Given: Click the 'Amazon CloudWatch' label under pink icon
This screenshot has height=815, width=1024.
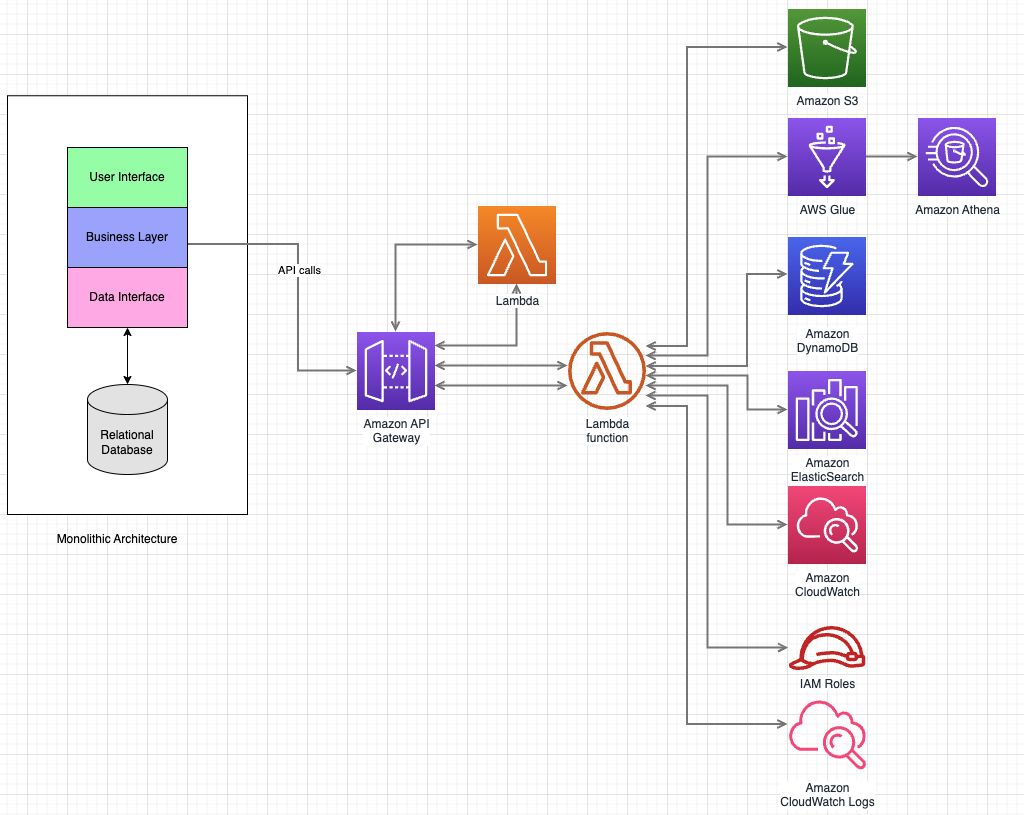Looking at the screenshot, I should [827, 584].
